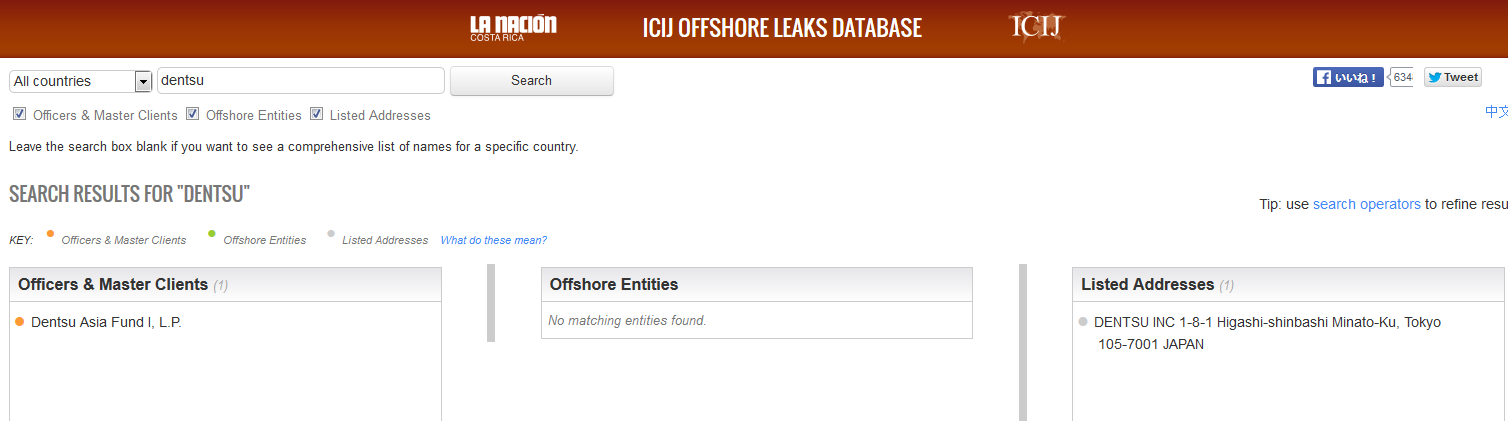The height and width of the screenshot is (421, 1508).
Task: Click the country dropdown arrow button
Action: click(142, 81)
